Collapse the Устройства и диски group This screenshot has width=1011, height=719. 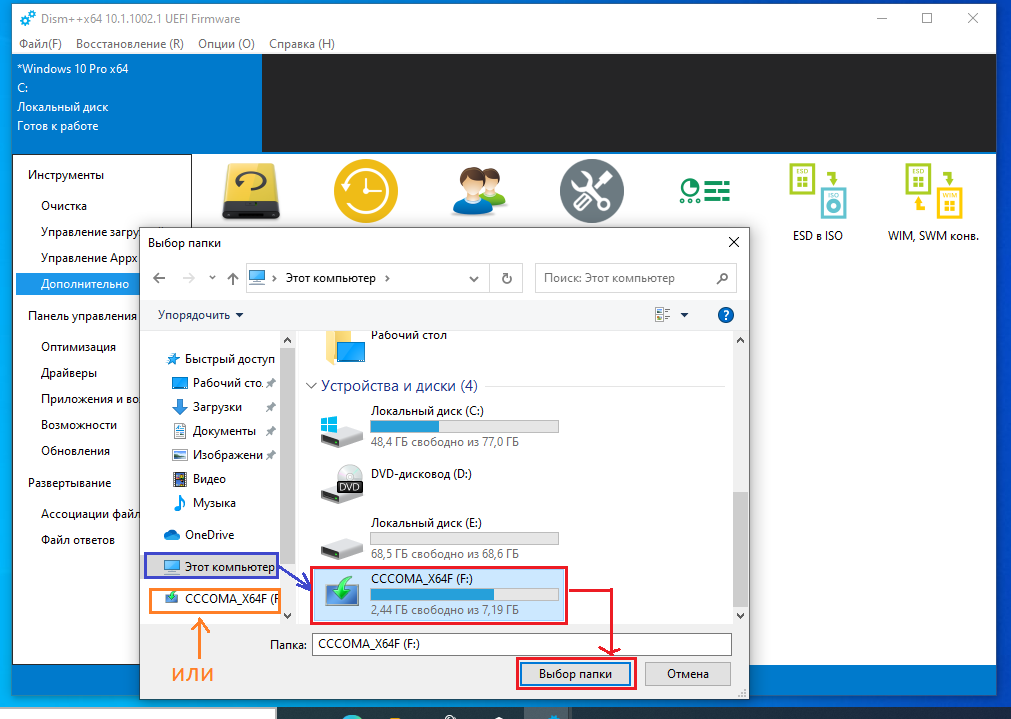click(x=311, y=386)
